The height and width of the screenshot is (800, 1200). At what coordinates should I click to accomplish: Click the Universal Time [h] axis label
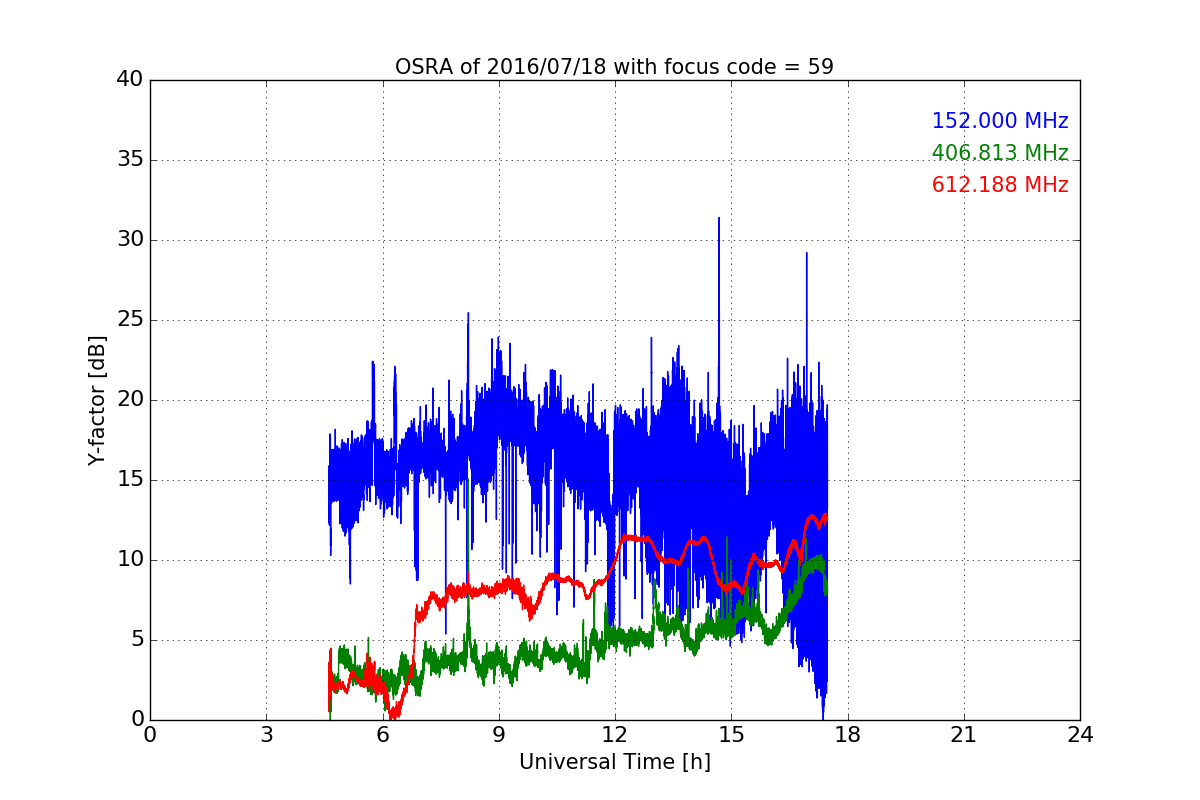click(x=614, y=762)
